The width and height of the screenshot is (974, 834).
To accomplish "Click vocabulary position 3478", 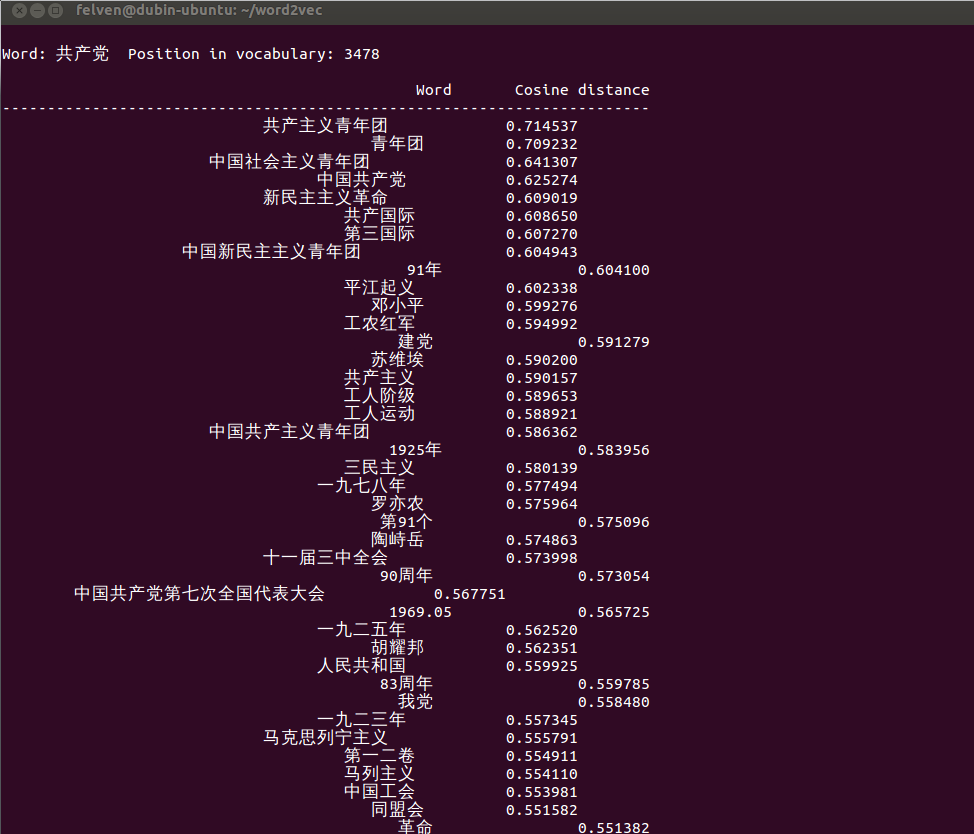I will [x=362, y=54].
